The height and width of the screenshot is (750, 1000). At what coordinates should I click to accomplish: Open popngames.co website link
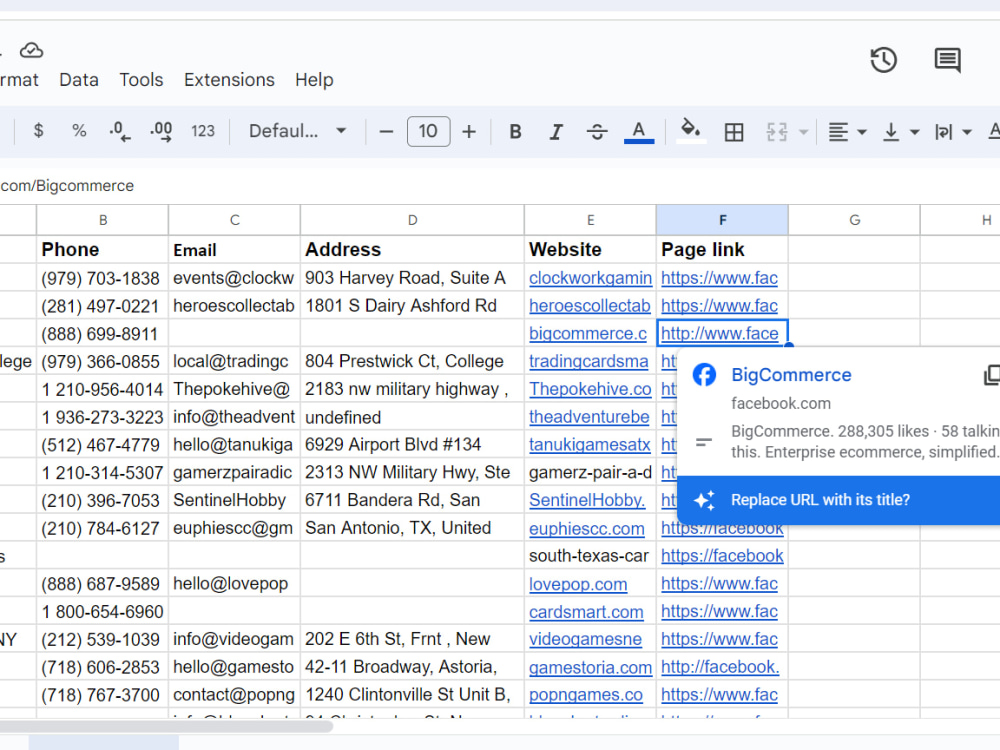tap(586, 695)
